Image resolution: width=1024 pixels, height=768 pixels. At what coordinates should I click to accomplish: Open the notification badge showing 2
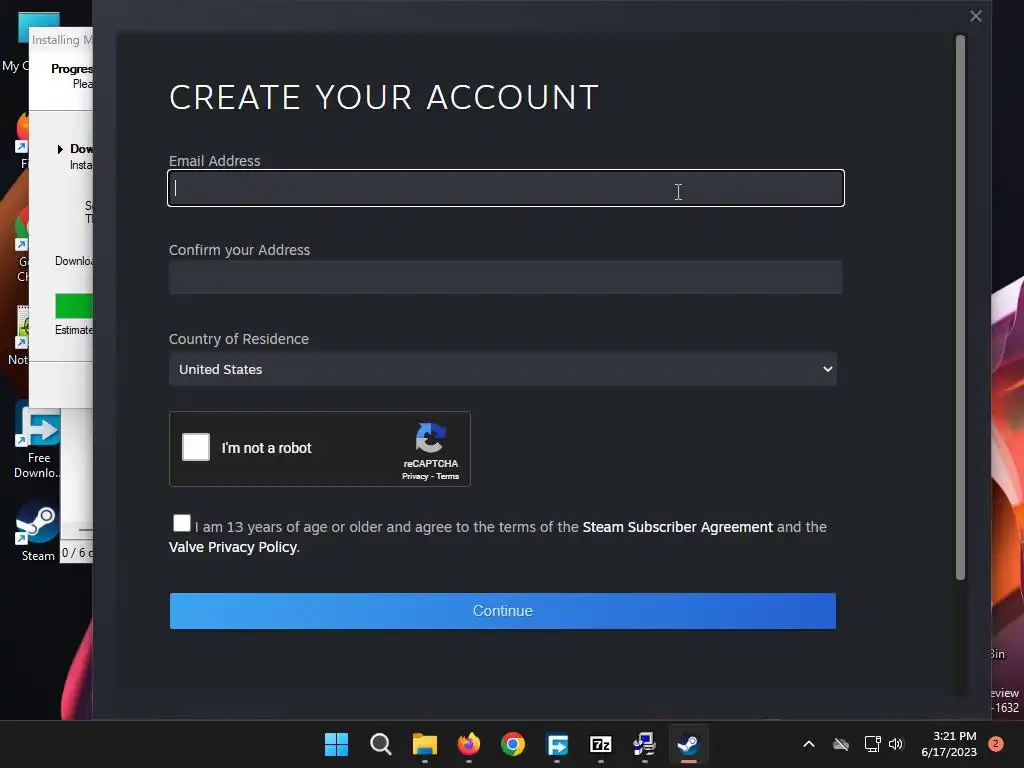point(996,744)
